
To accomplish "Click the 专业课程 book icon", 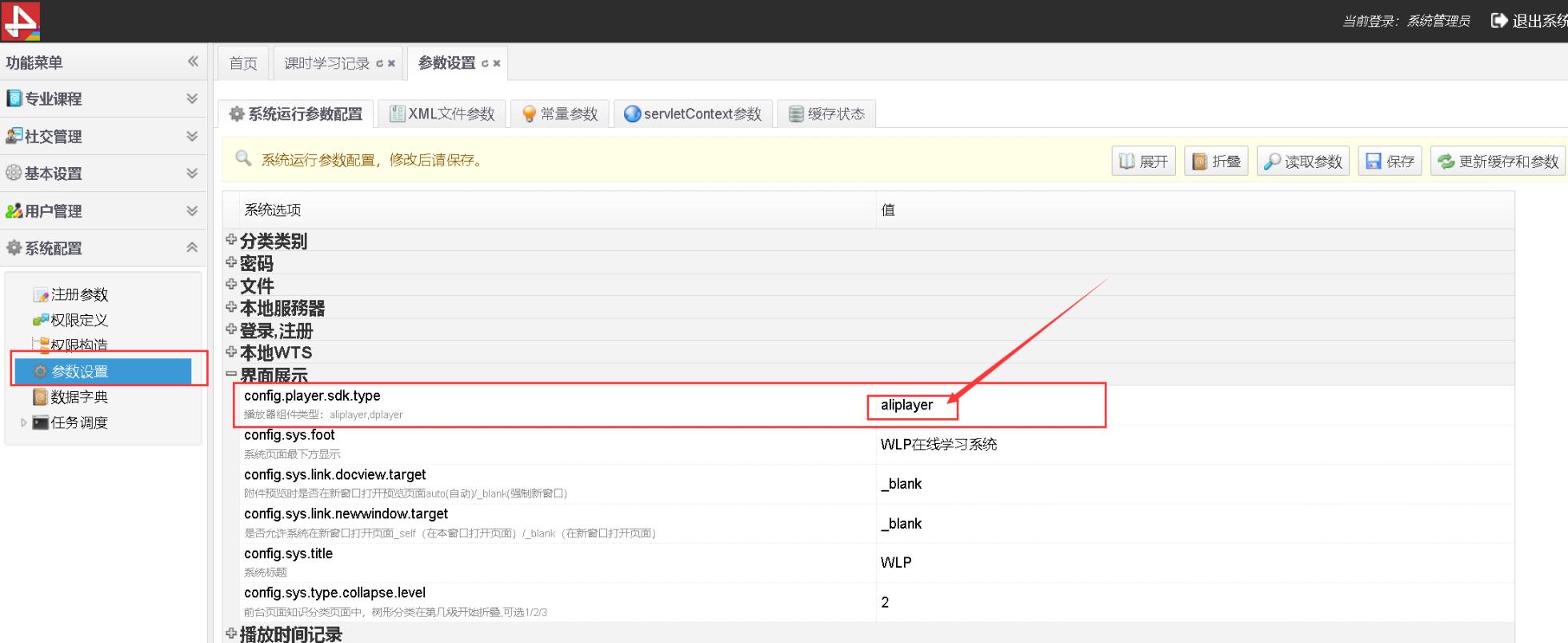I will pos(14,98).
